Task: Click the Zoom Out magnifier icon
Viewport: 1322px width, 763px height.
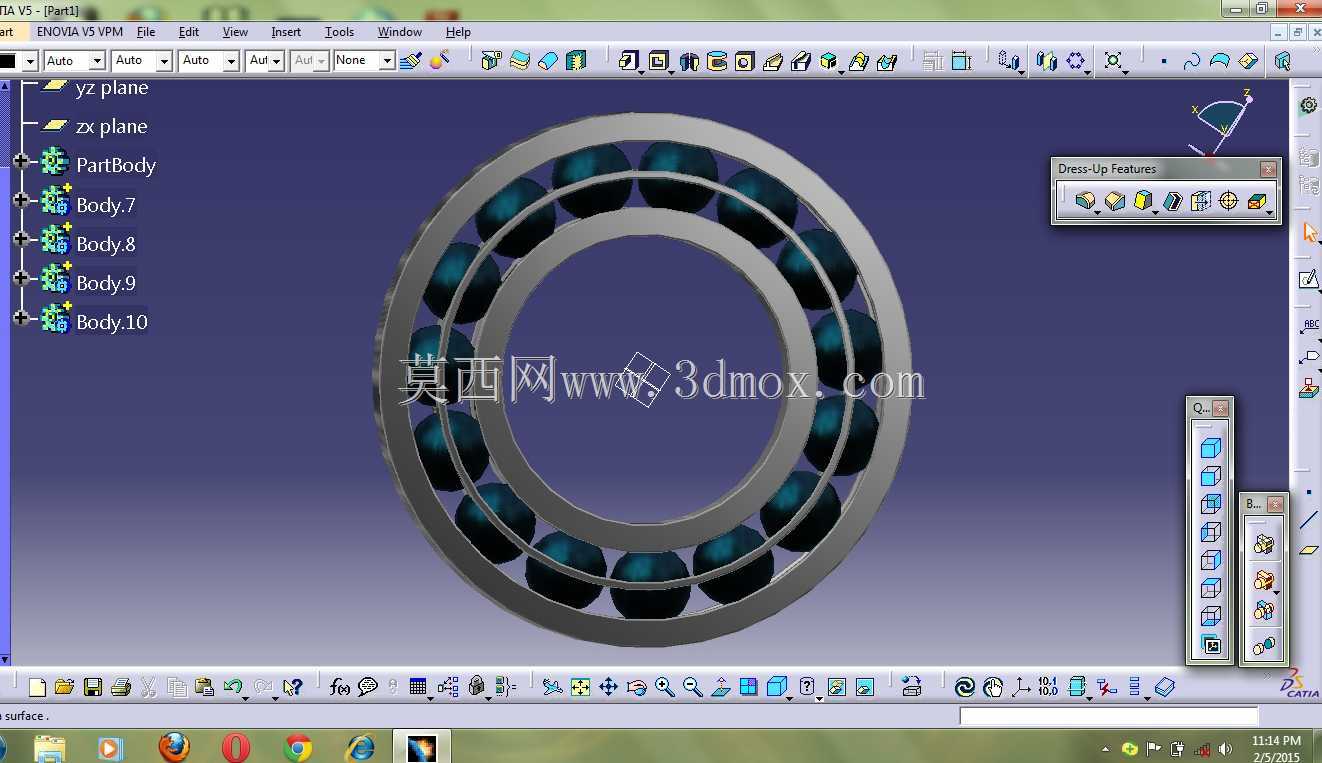Action: click(x=692, y=687)
